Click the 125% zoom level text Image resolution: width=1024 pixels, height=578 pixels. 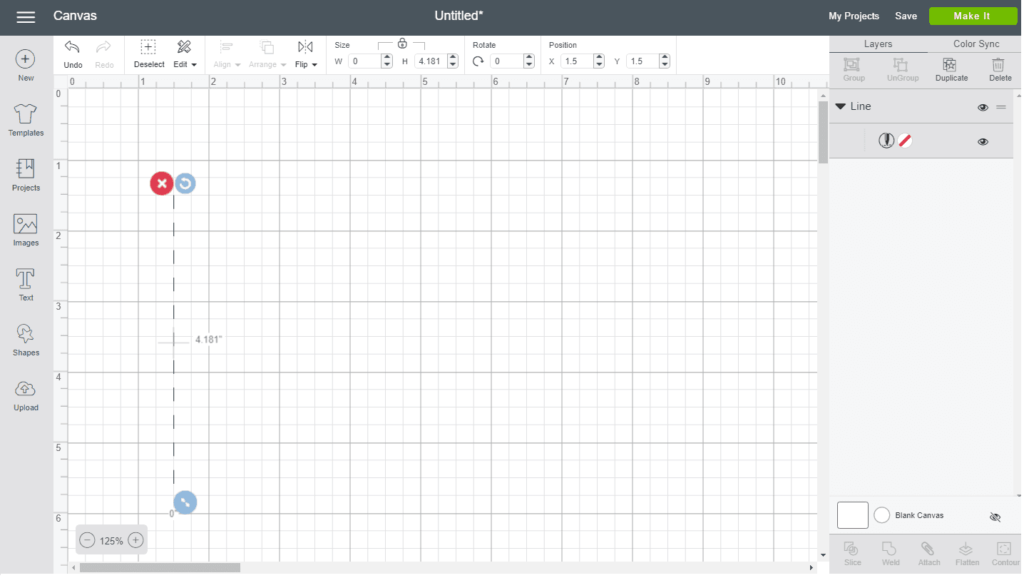click(112, 541)
